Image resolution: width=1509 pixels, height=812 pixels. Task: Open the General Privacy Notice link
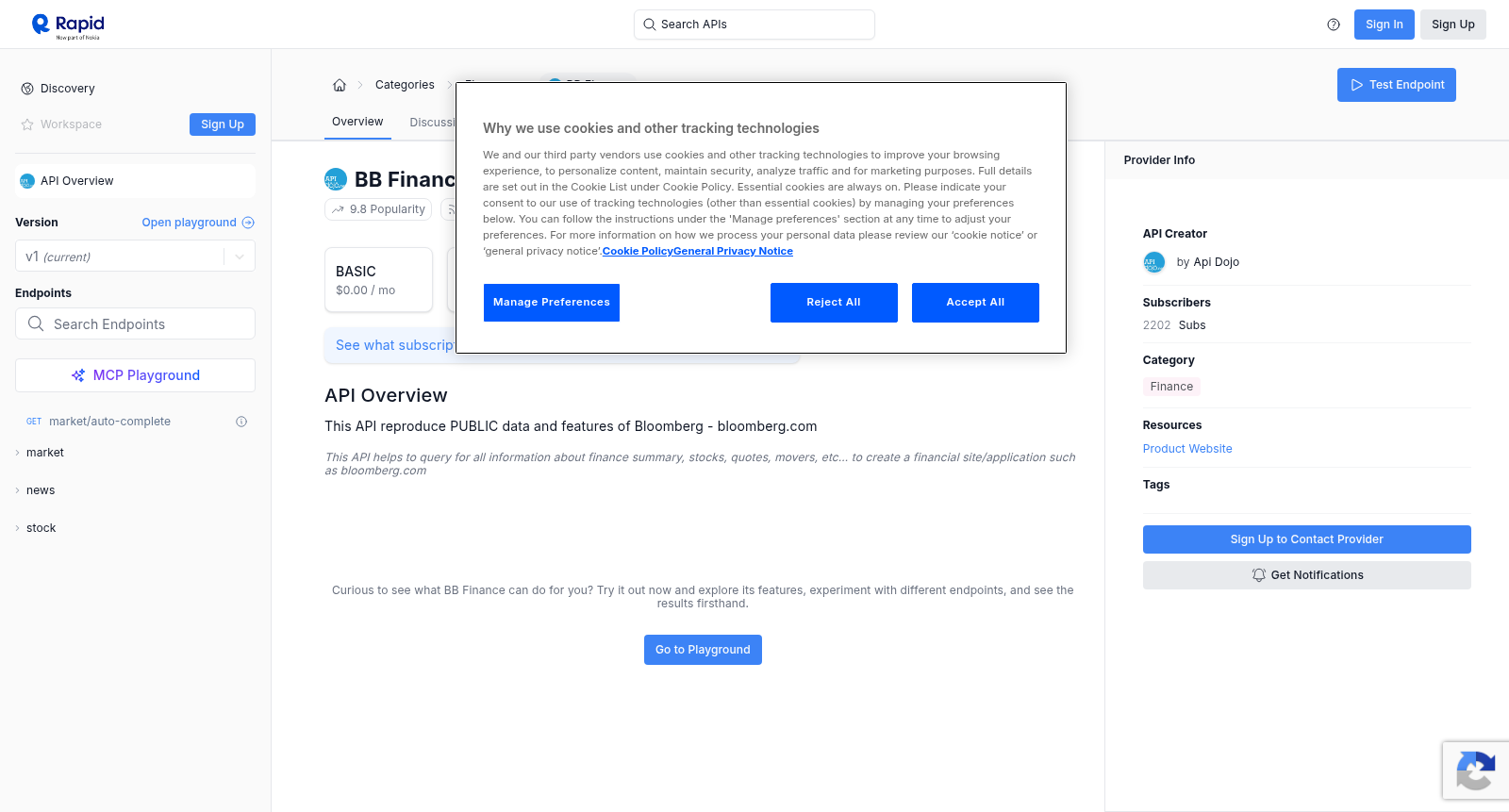[x=733, y=251]
